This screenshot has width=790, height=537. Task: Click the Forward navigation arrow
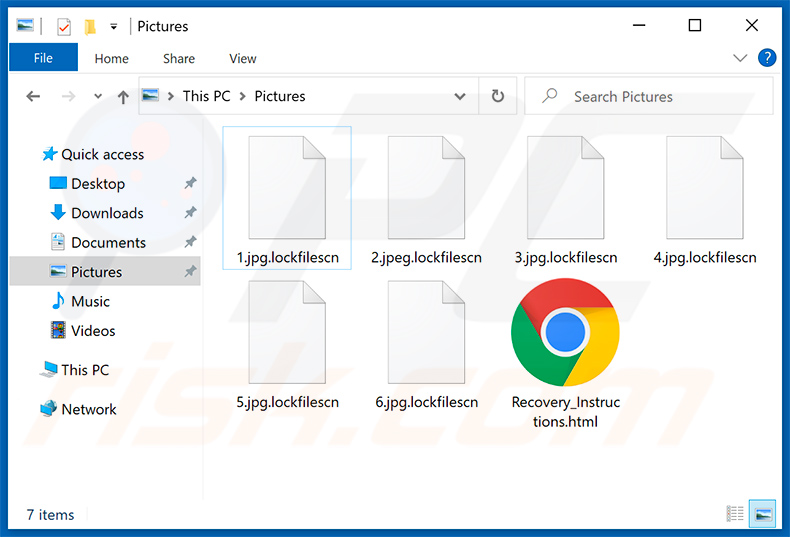pyautogui.click(x=69, y=96)
